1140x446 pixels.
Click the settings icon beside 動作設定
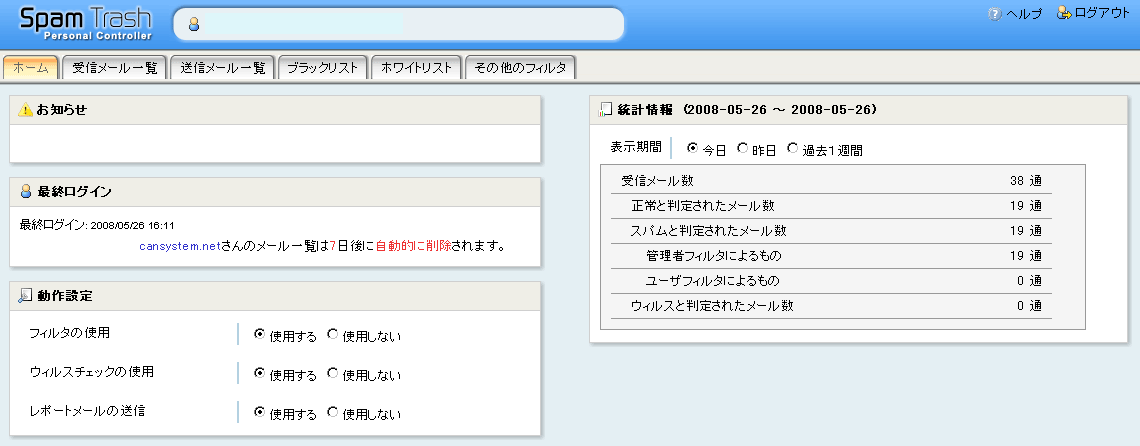(x=25, y=295)
